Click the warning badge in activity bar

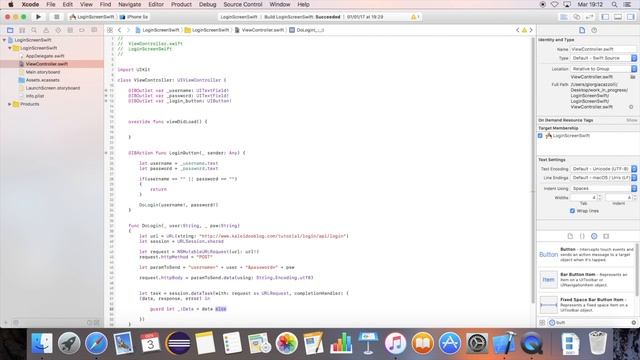[415, 17]
